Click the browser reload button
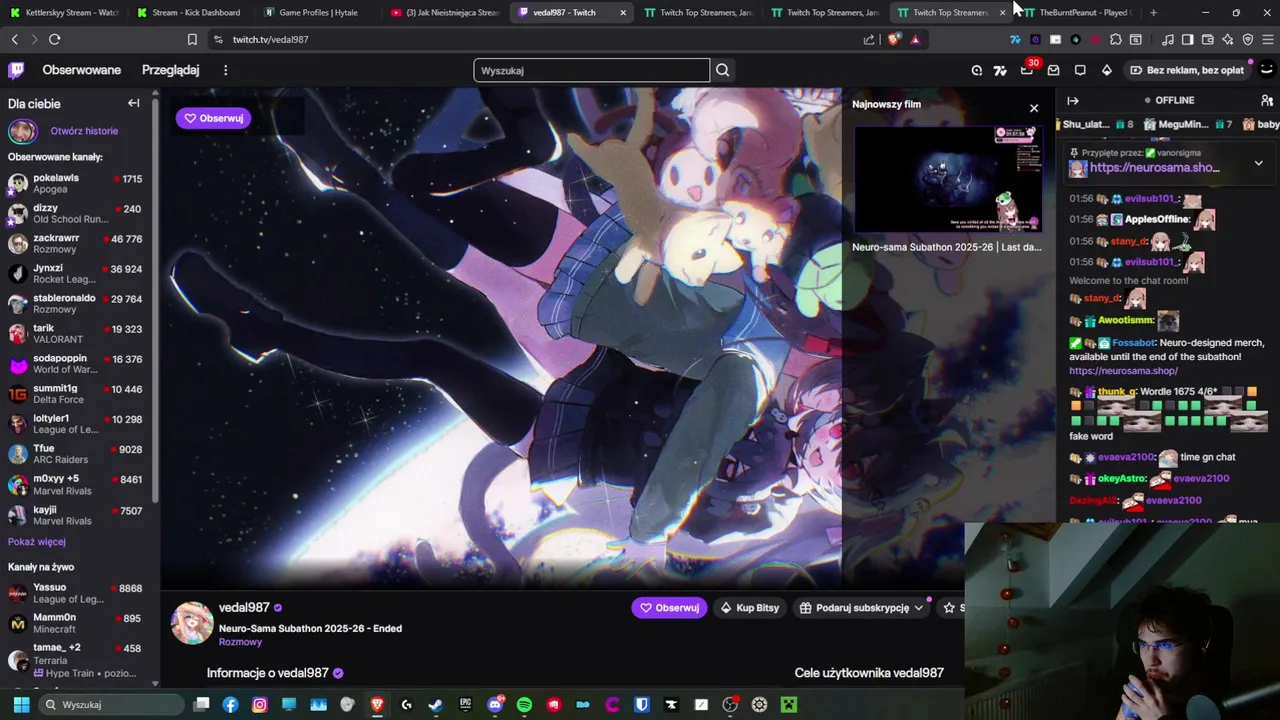The height and width of the screenshot is (720, 1280). [x=54, y=39]
